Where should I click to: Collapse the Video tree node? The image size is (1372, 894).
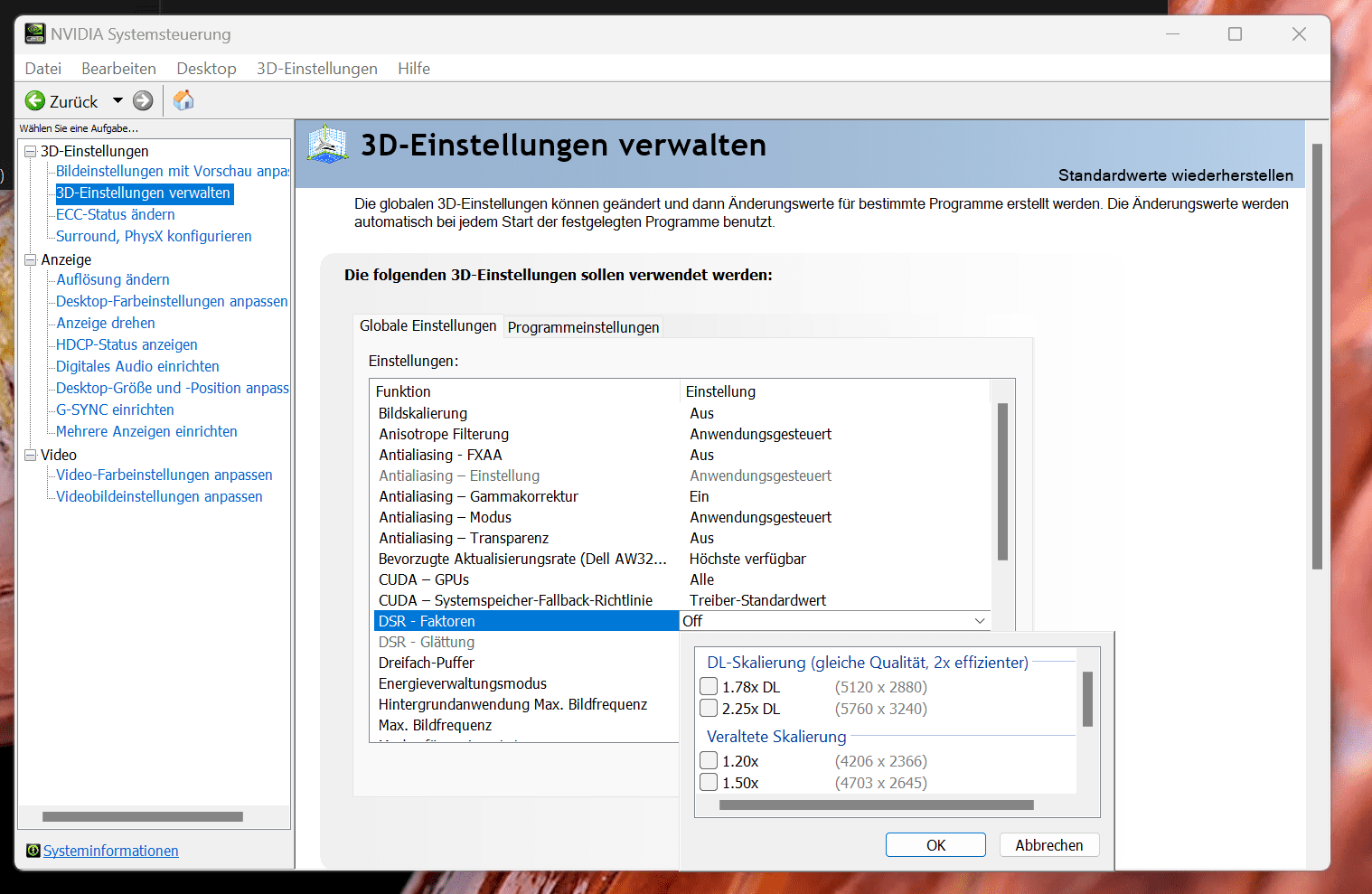pyautogui.click(x=30, y=455)
